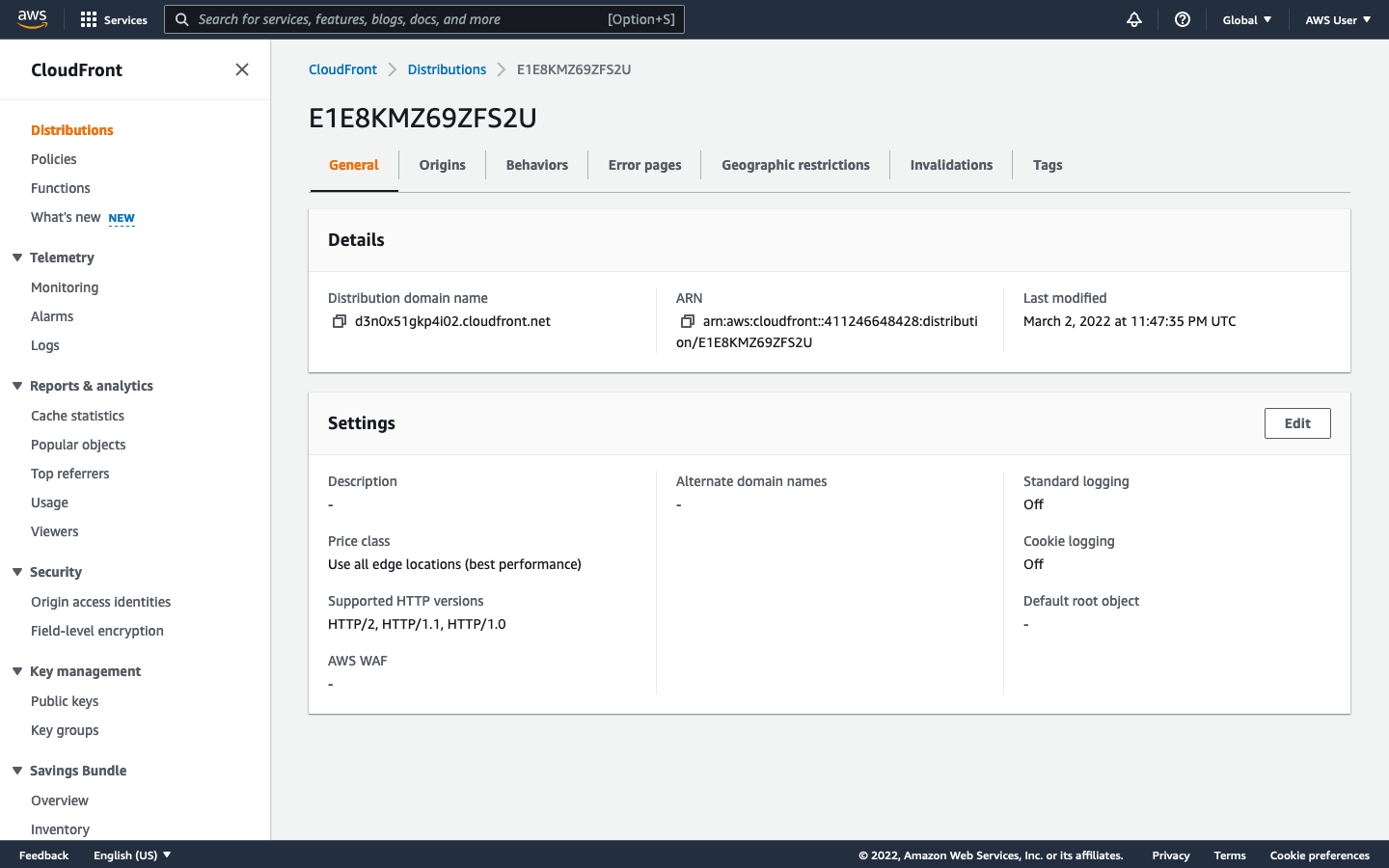Collapse the Savings Bundle section
Viewport: 1389px width, 868px height.
click(x=15, y=771)
